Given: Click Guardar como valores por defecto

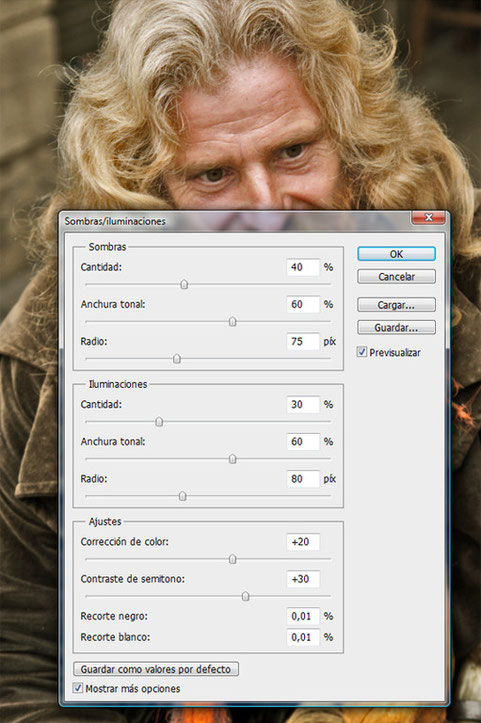Looking at the screenshot, I should click(x=156, y=669).
